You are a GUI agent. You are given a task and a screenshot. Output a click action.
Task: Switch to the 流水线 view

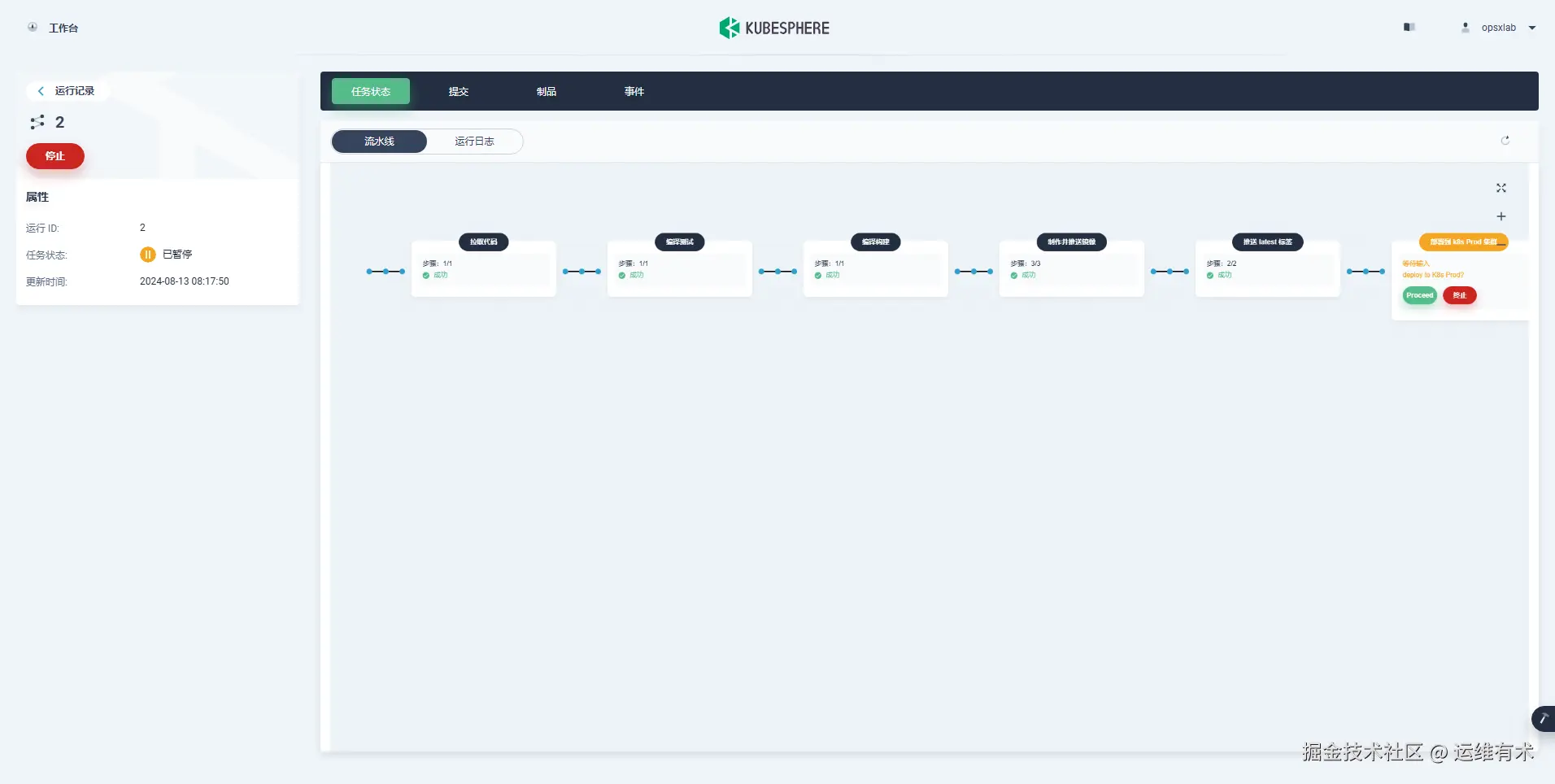(x=378, y=141)
